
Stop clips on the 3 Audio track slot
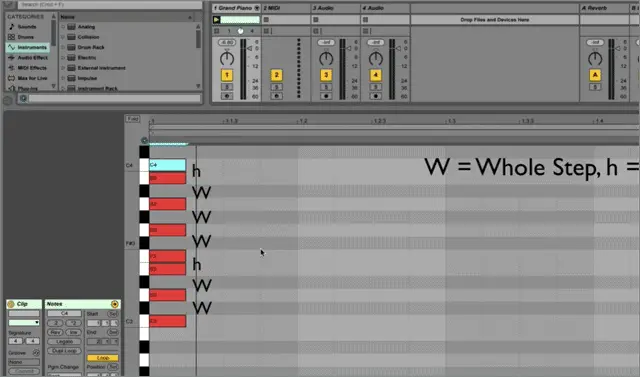[316, 20]
